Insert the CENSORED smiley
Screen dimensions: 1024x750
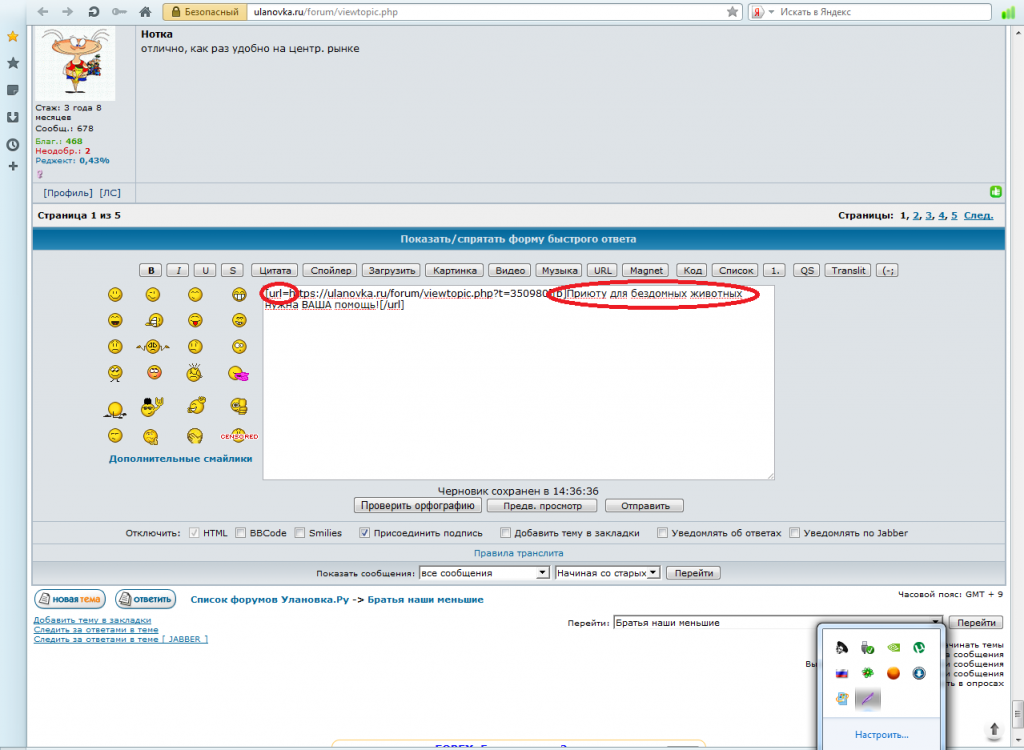click(239, 436)
